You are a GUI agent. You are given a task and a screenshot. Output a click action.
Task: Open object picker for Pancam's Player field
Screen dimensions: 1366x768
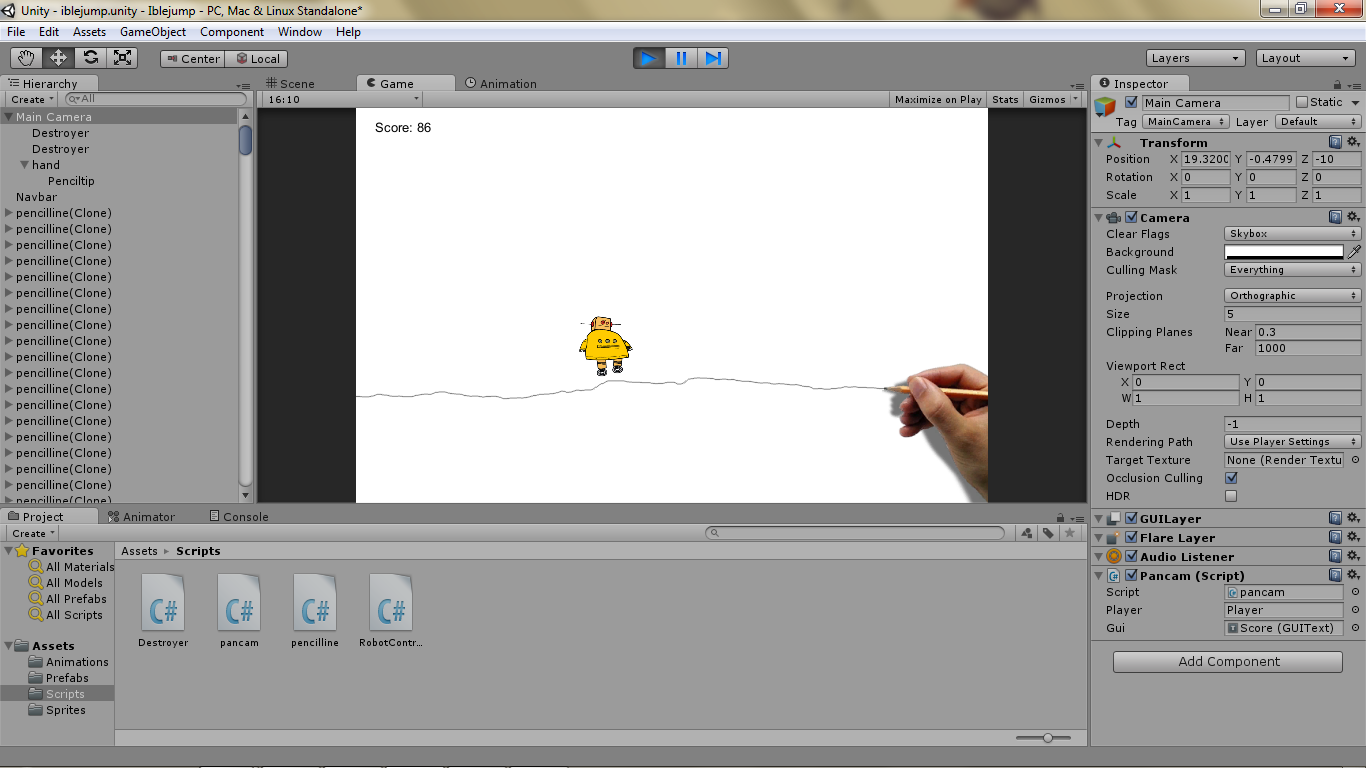1355,610
